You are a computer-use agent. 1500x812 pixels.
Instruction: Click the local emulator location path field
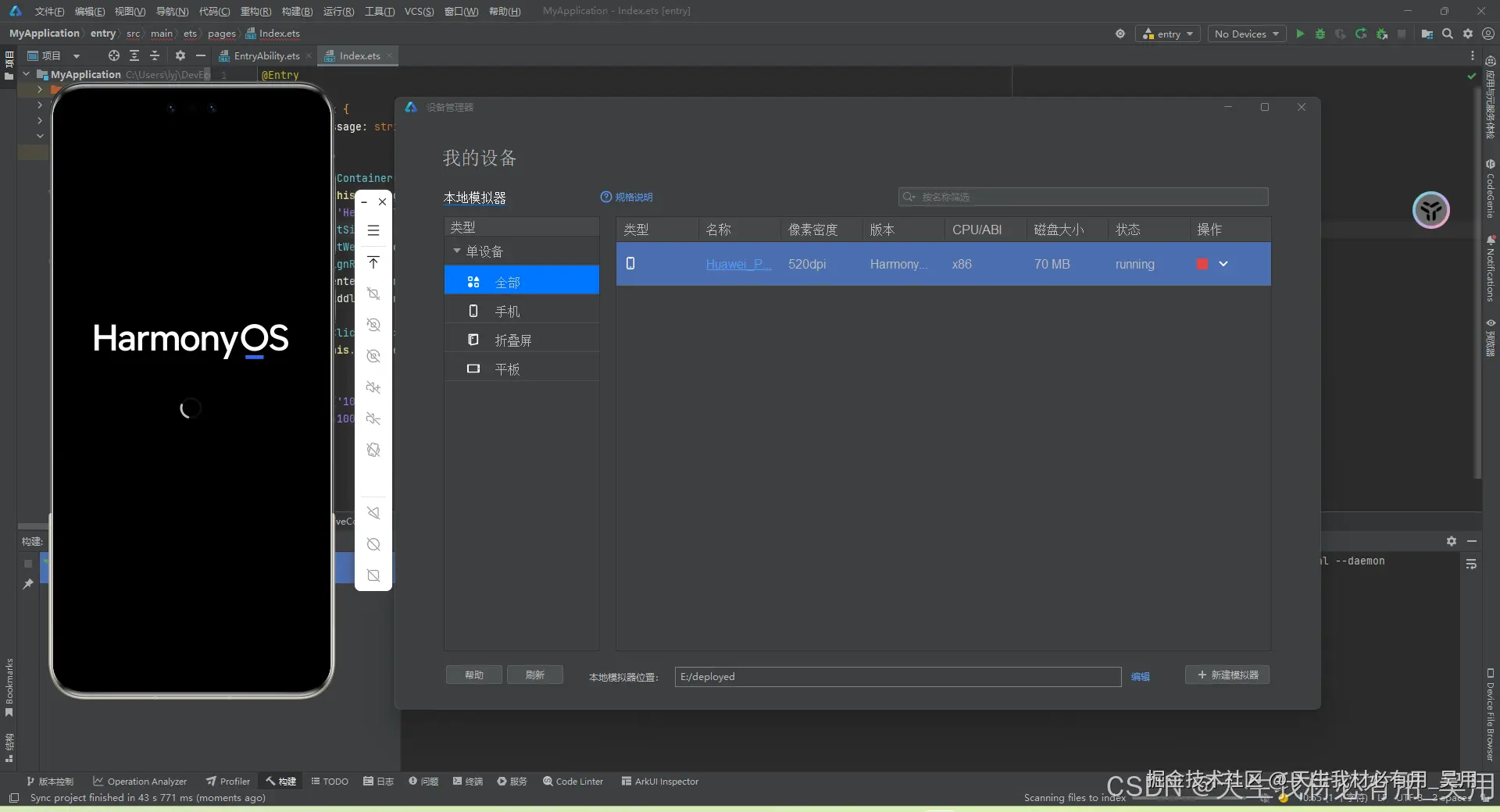[898, 676]
